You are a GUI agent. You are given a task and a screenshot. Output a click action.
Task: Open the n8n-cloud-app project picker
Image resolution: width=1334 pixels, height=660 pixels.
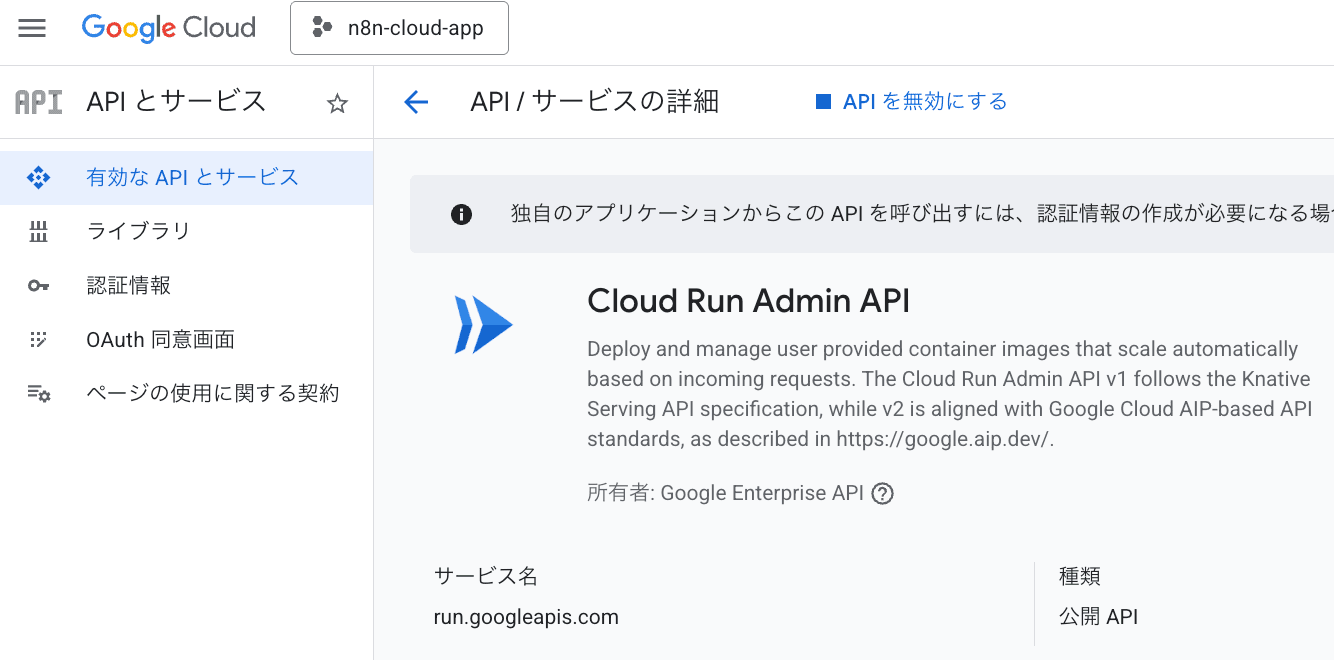399,28
